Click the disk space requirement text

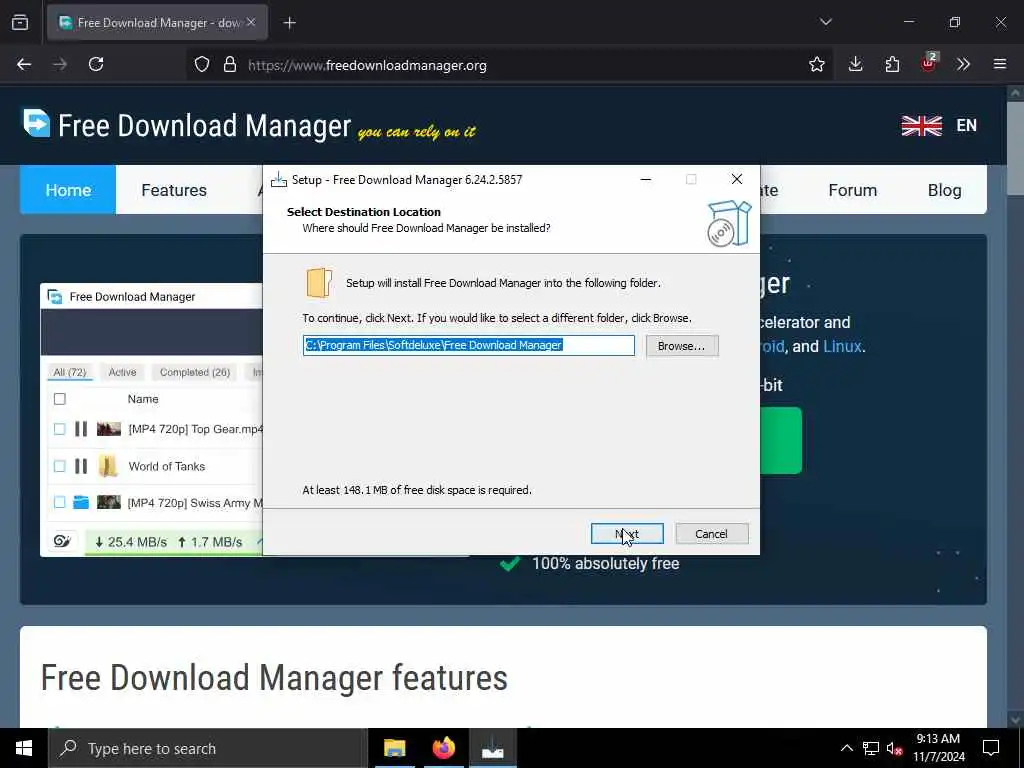click(417, 490)
